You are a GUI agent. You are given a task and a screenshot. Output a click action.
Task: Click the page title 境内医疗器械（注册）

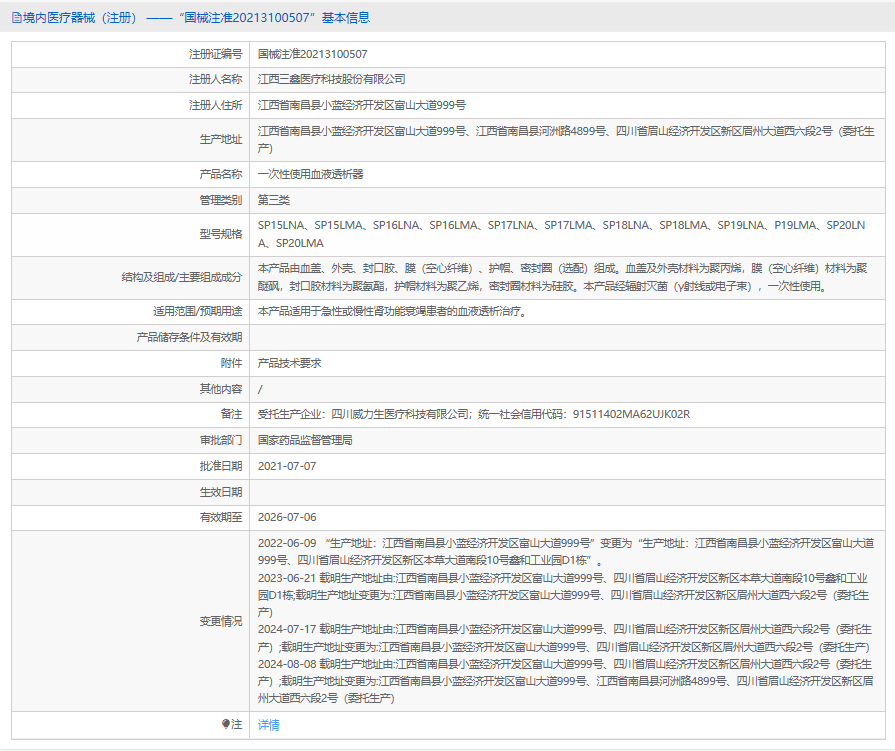80,18
